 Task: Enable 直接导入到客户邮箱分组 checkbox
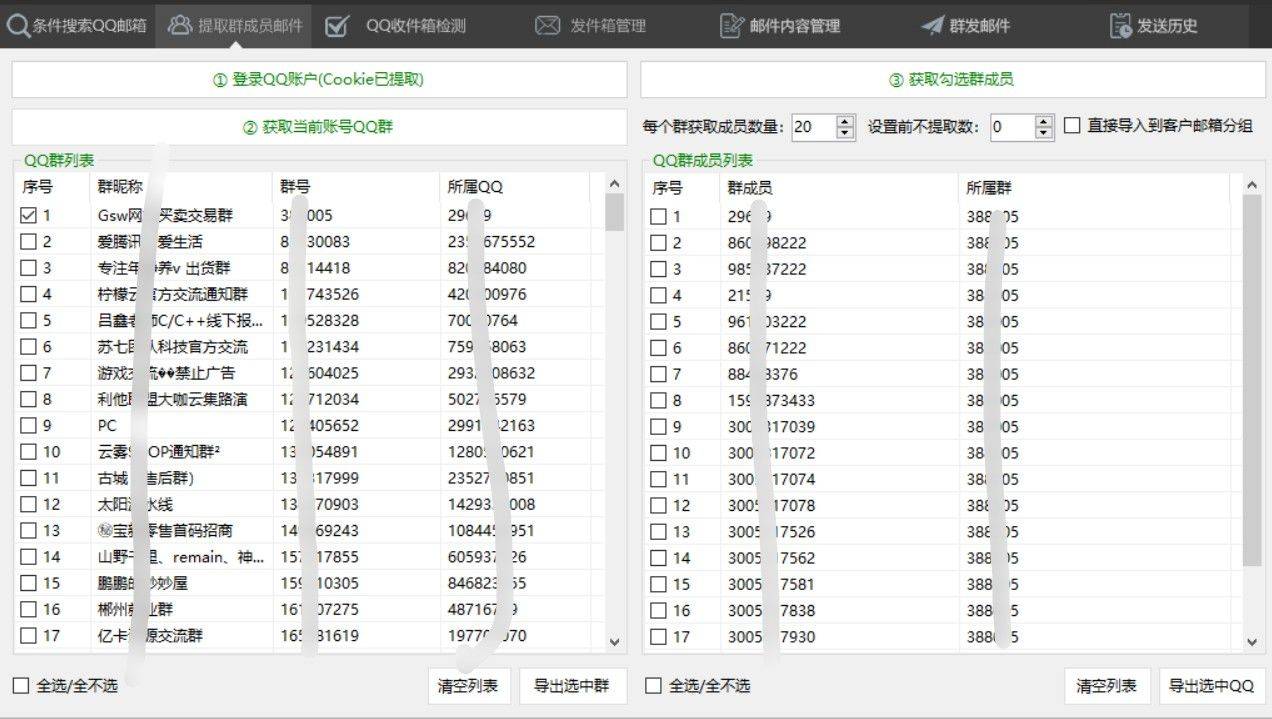tap(1072, 126)
